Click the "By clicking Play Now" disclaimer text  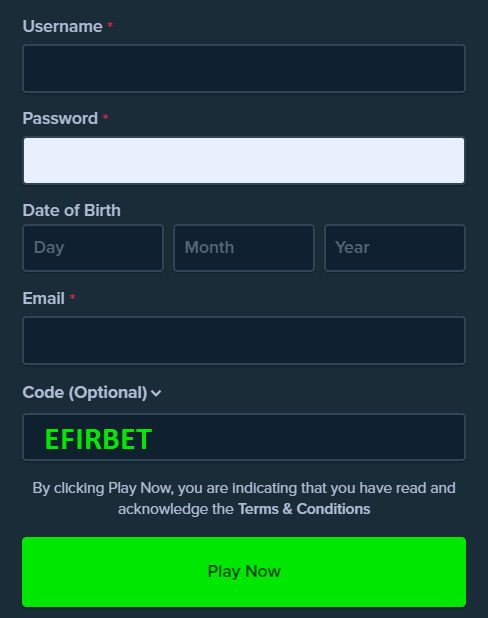pos(244,499)
